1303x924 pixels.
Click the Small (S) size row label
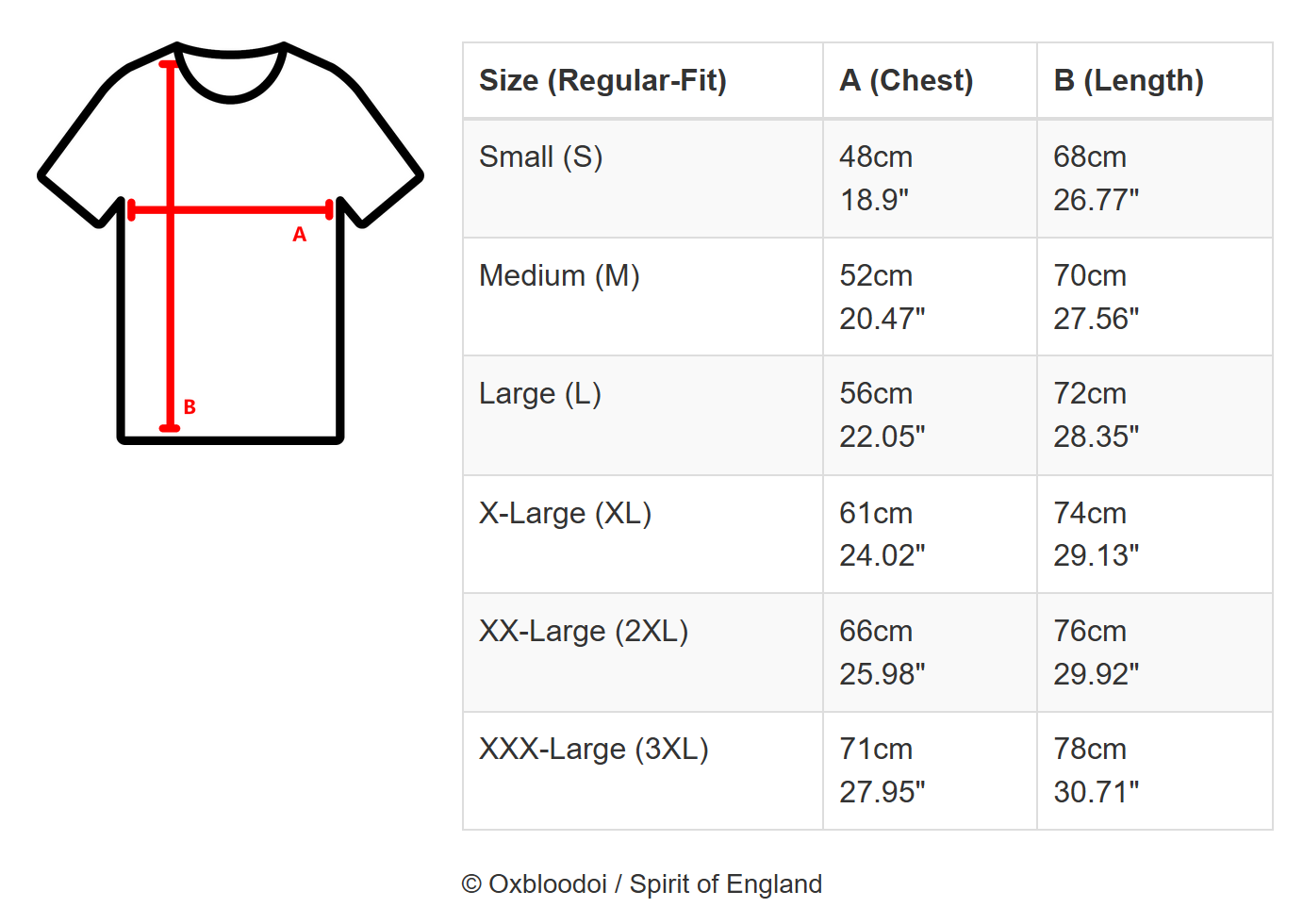tap(540, 157)
